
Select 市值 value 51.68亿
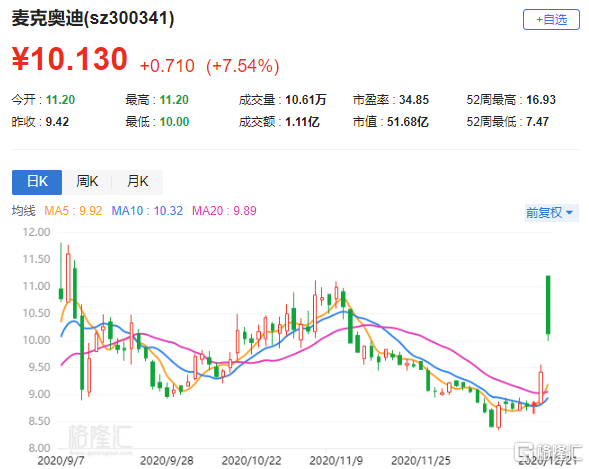(x=408, y=122)
